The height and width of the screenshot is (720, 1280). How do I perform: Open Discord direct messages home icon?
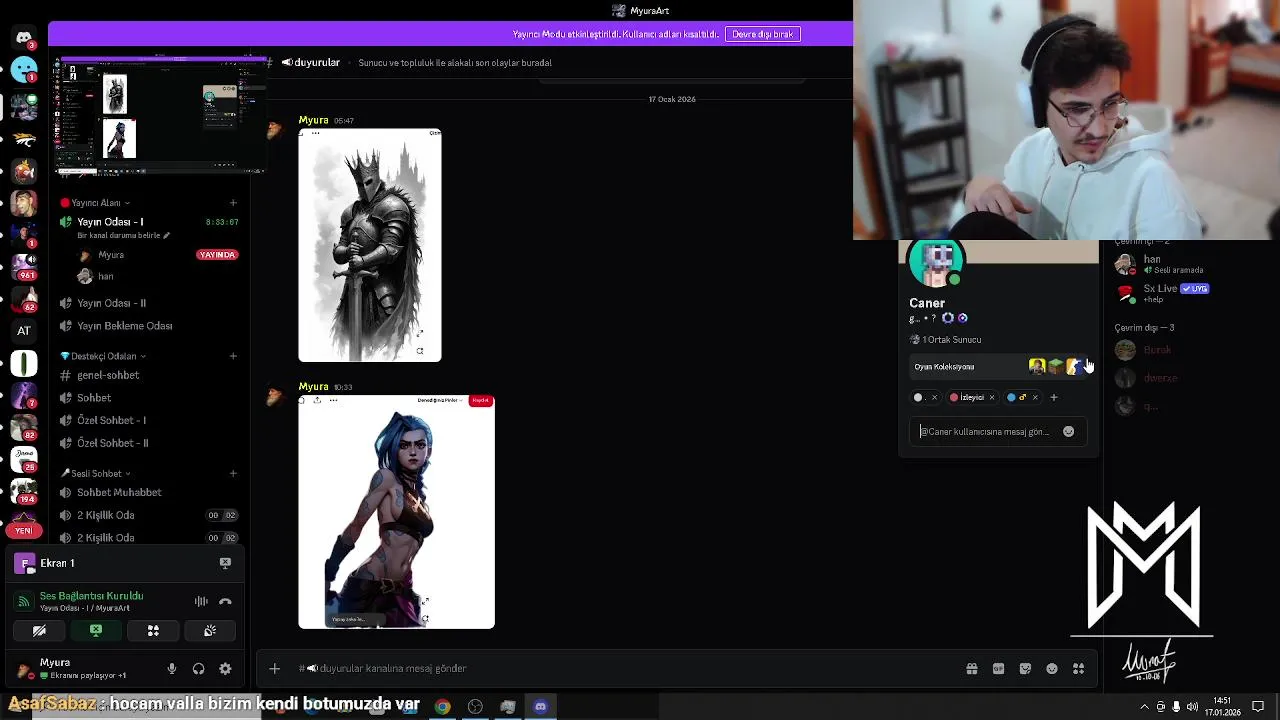coord(24,38)
